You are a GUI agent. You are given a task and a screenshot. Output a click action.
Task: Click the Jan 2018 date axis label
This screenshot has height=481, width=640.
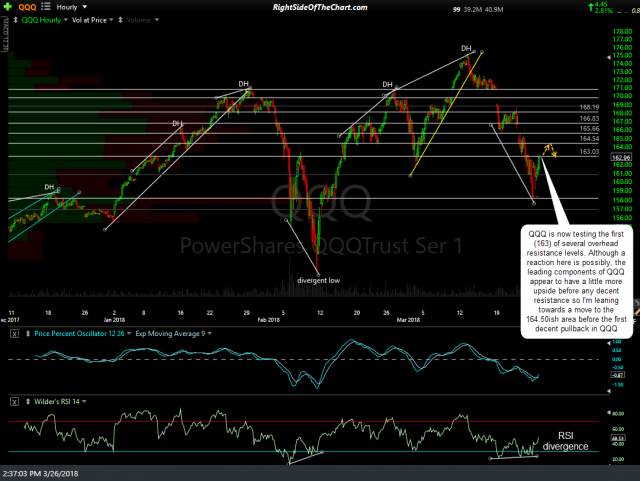coord(114,320)
